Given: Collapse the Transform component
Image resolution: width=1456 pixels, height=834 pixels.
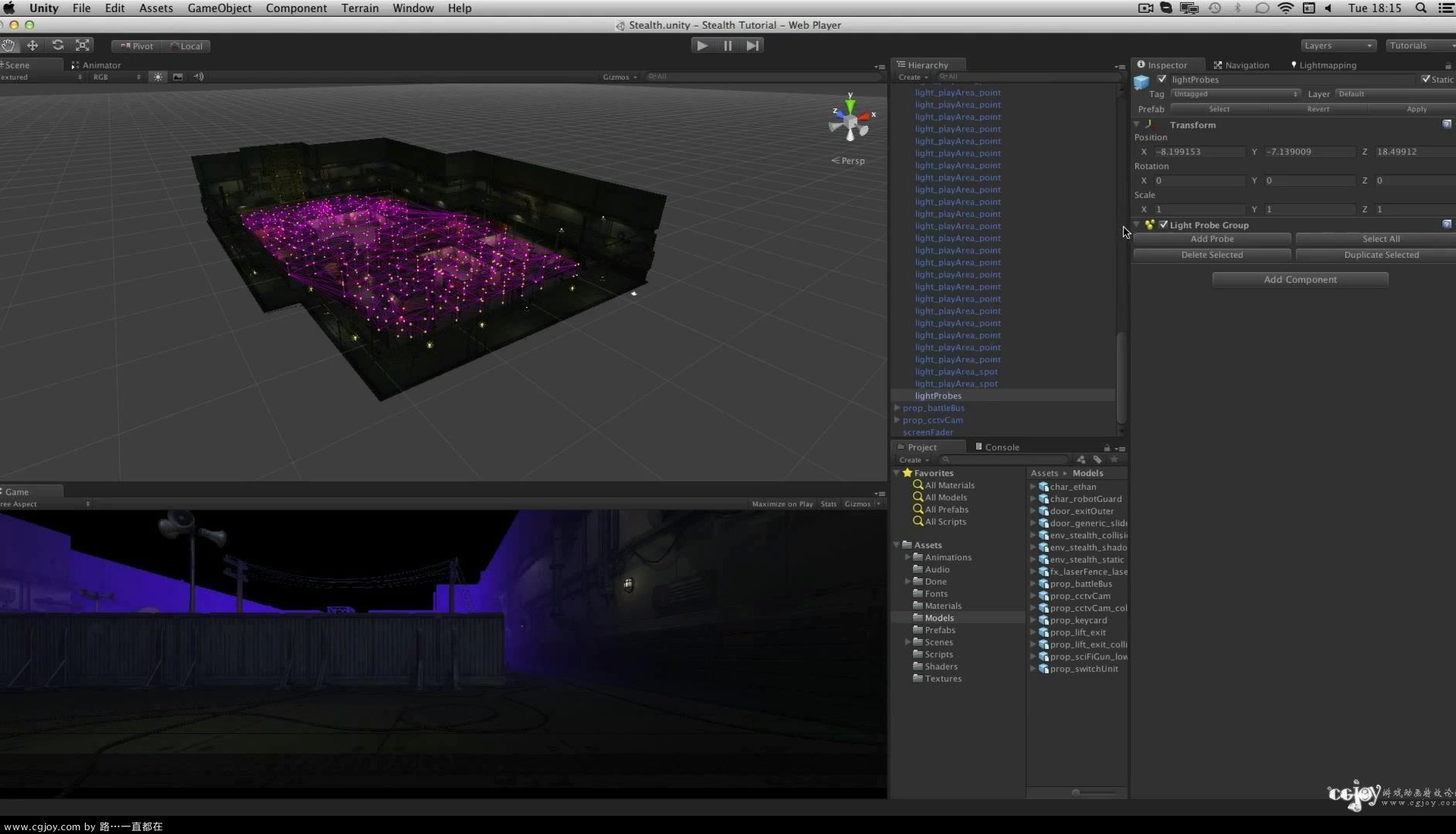Looking at the screenshot, I should tap(1137, 124).
